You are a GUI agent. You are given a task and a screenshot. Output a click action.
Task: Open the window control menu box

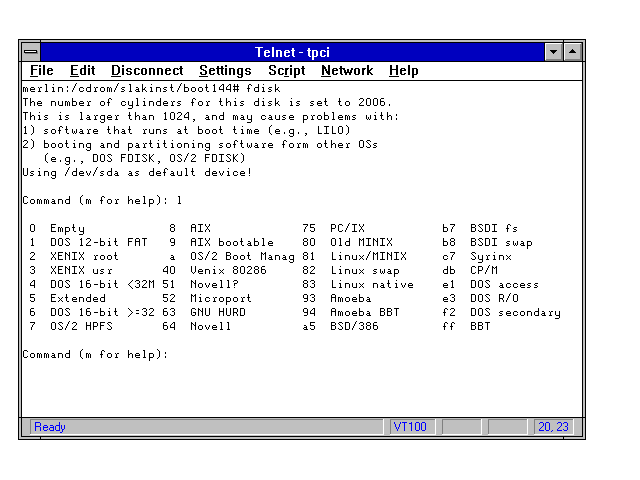(x=32, y=51)
